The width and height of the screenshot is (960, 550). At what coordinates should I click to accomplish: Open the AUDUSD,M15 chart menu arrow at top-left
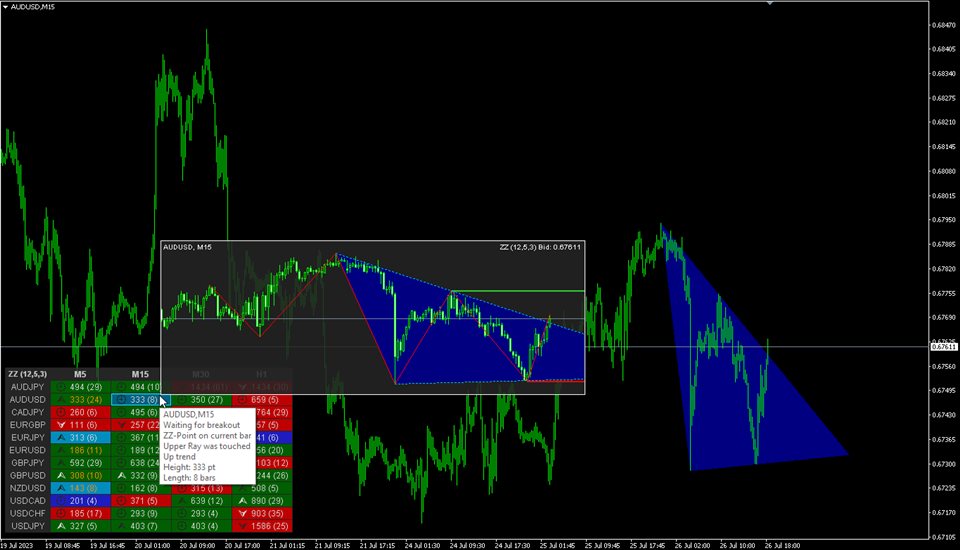5,7
